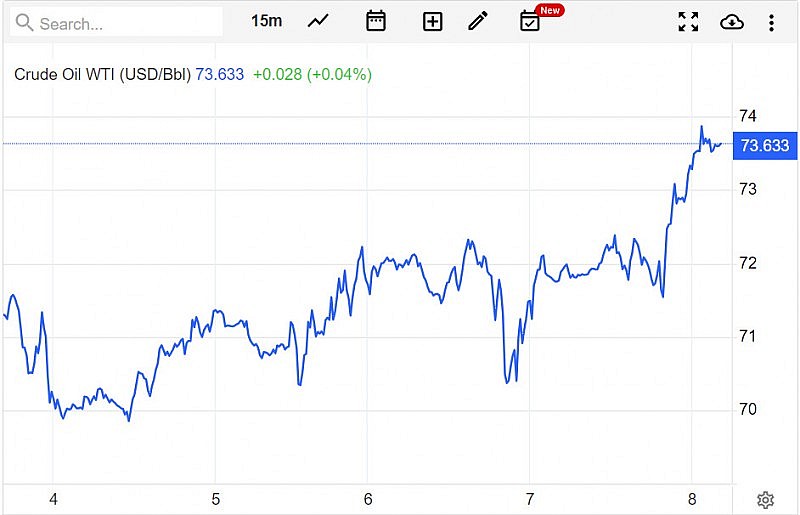Click the 73.633 current price label
800x515 pixels.
click(x=765, y=146)
